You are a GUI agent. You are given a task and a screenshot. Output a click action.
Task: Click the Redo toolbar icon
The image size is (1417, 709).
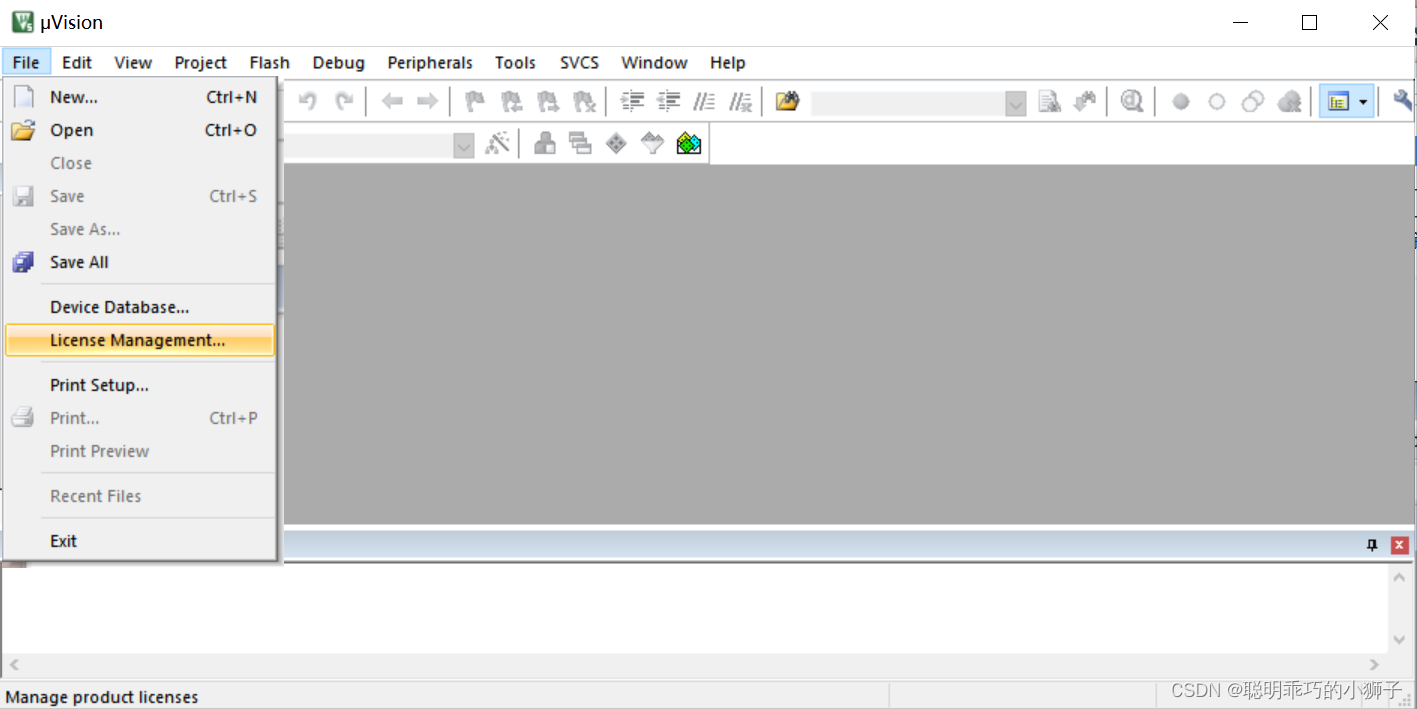click(344, 101)
